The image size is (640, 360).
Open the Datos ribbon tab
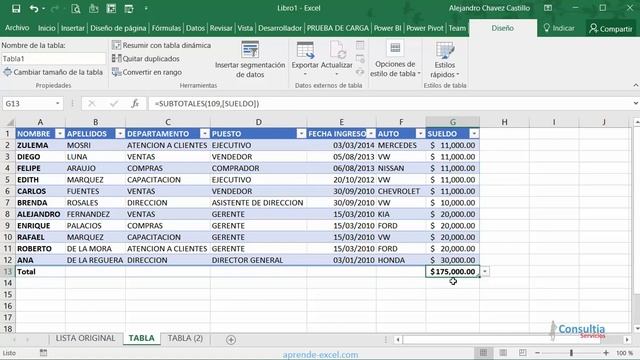pyautogui.click(x=195, y=28)
